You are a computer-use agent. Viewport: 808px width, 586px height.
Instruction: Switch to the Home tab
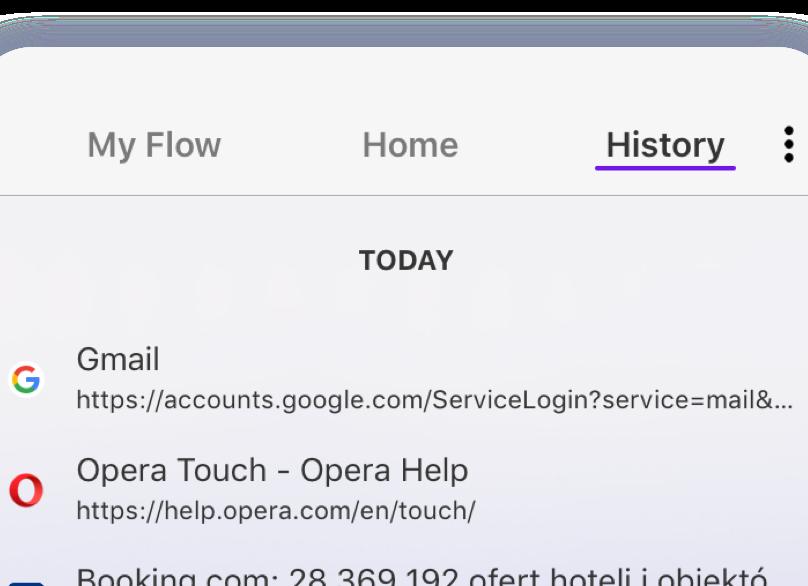pyautogui.click(x=410, y=145)
